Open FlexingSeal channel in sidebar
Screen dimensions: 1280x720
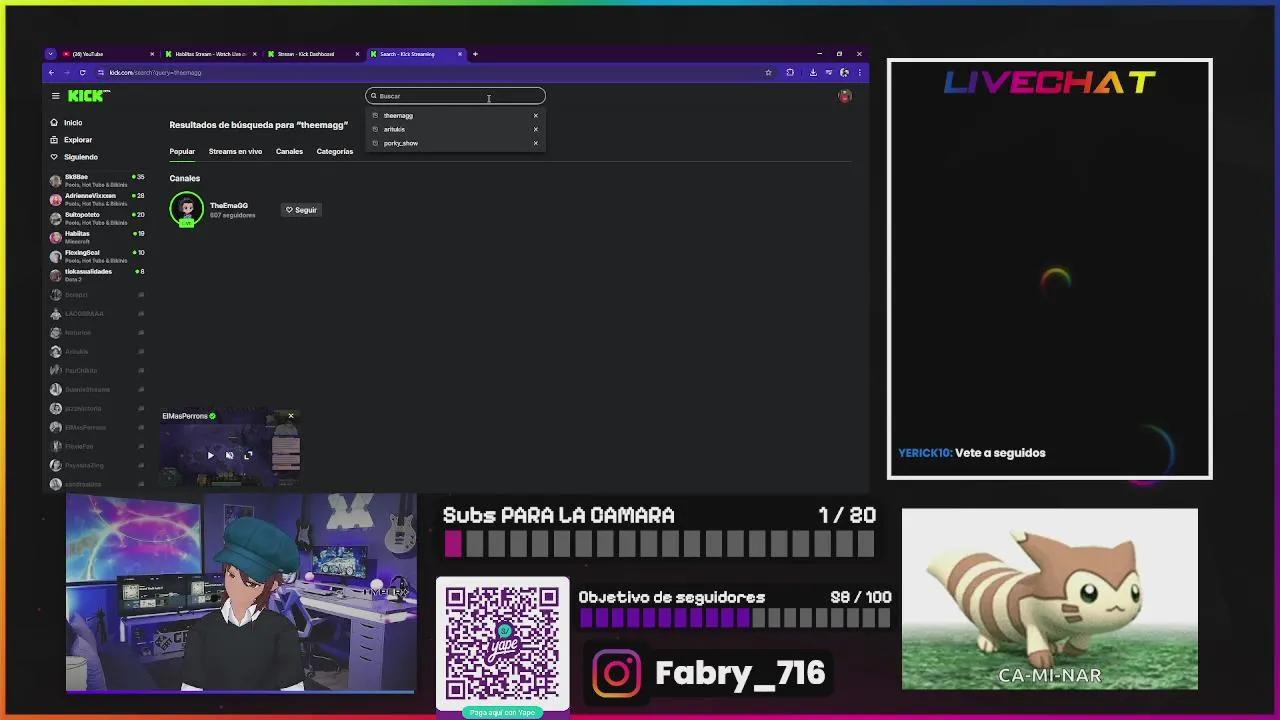click(x=98, y=256)
